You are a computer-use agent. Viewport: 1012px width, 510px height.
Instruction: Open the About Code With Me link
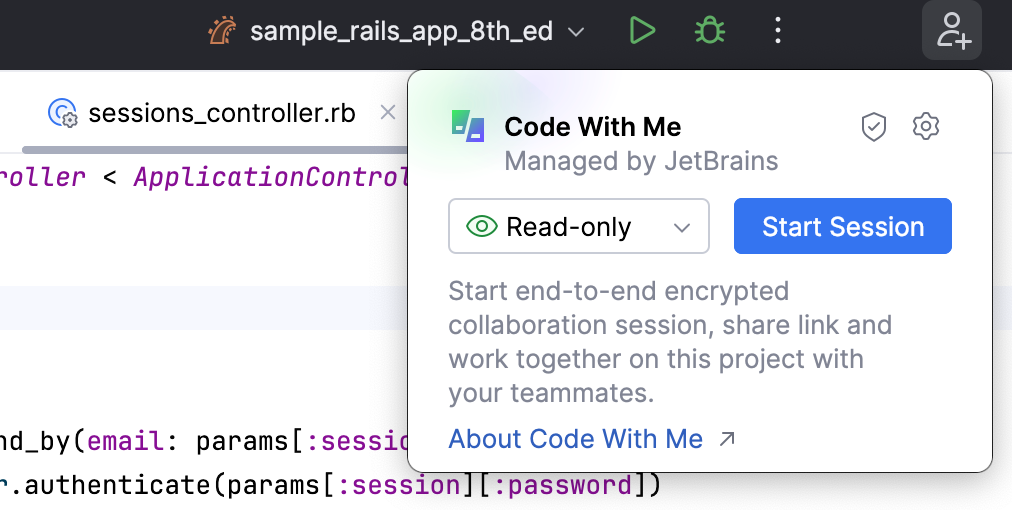(575, 439)
